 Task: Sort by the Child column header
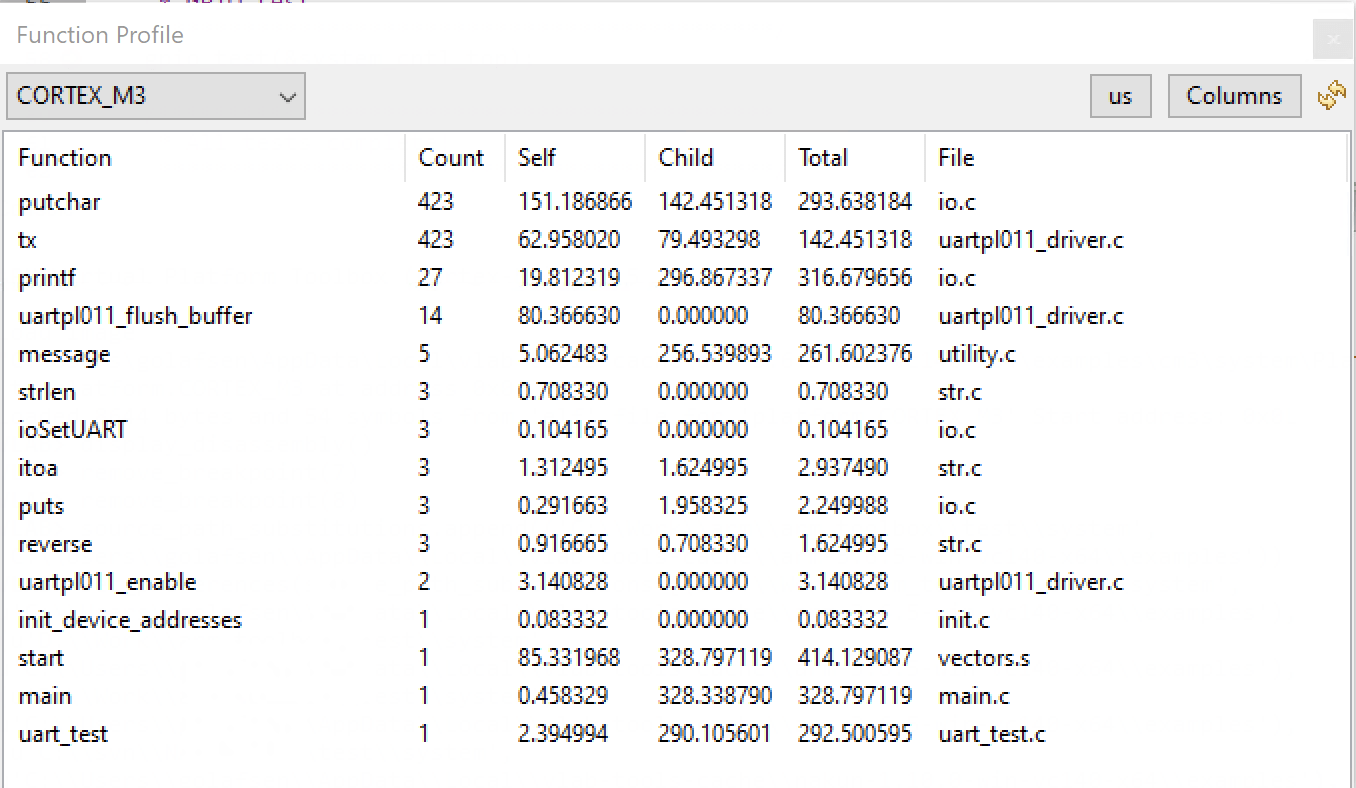[715, 158]
